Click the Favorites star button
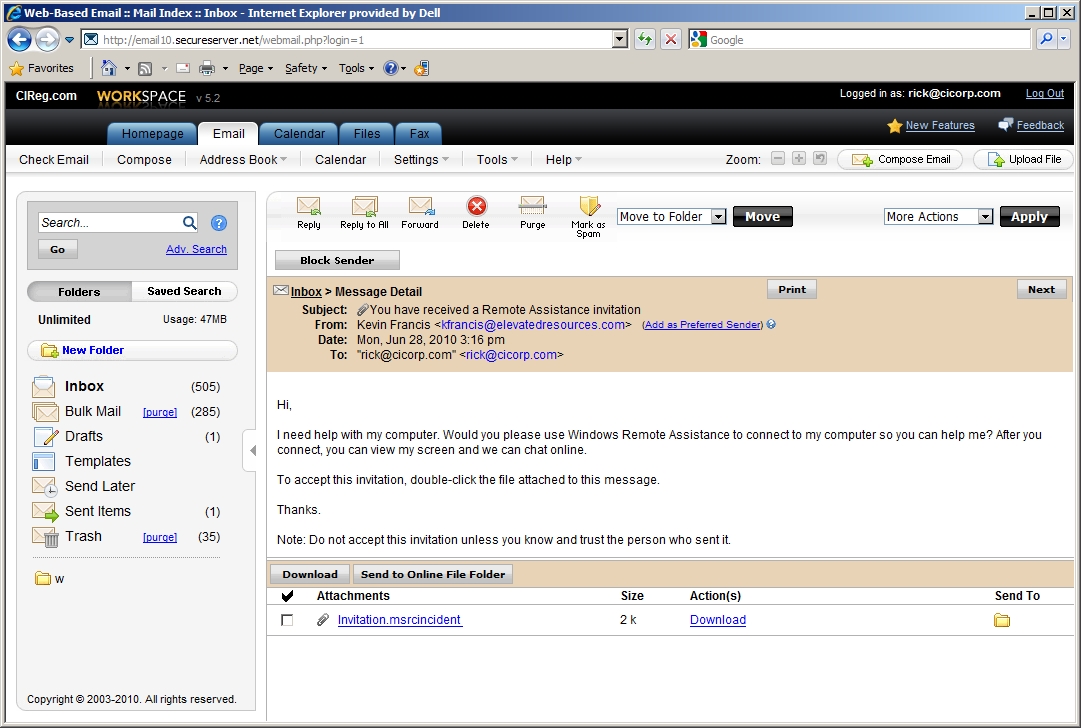The height and width of the screenshot is (728, 1081). [x=42, y=68]
